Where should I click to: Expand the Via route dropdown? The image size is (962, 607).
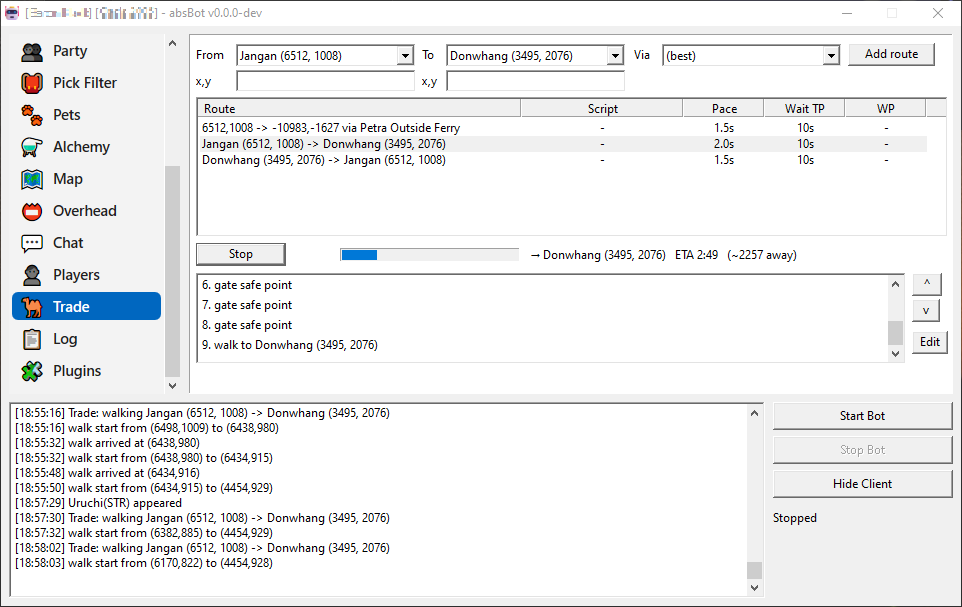click(831, 56)
